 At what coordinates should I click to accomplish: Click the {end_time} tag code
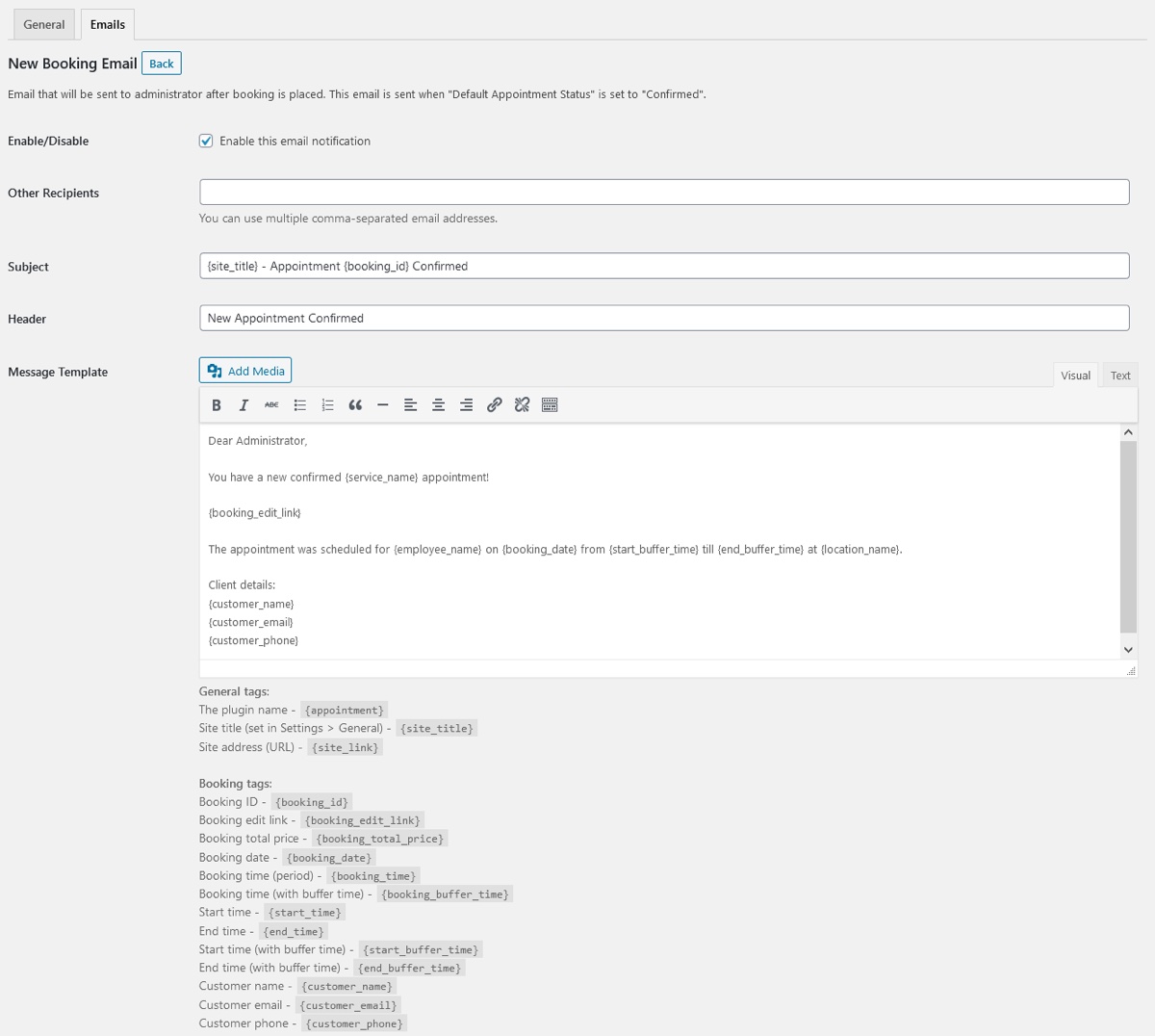click(294, 932)
